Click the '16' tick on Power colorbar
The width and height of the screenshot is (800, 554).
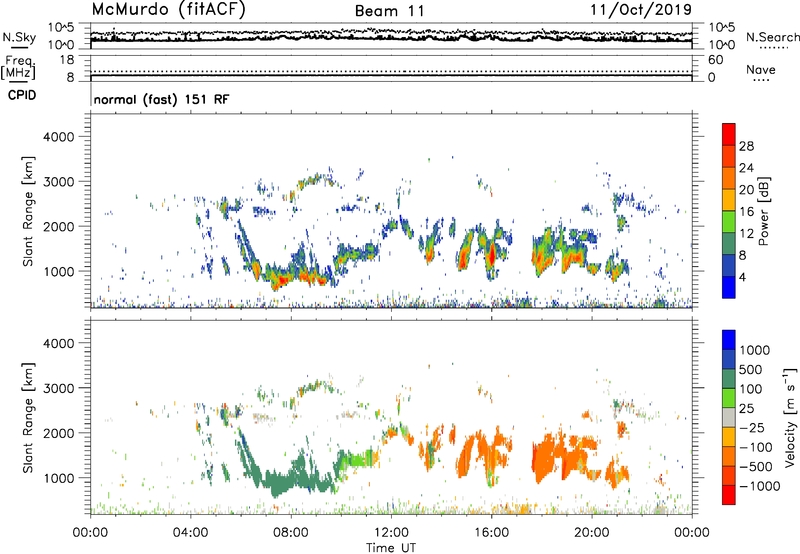click(x=746, y=212)
